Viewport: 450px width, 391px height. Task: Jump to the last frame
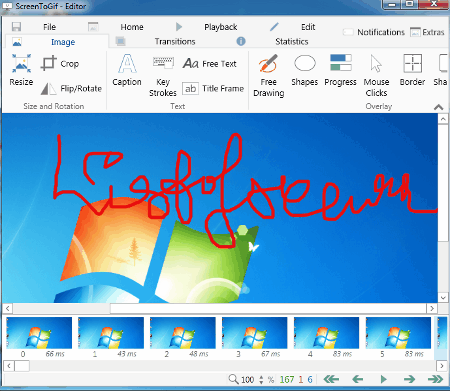tap(436, 379)
